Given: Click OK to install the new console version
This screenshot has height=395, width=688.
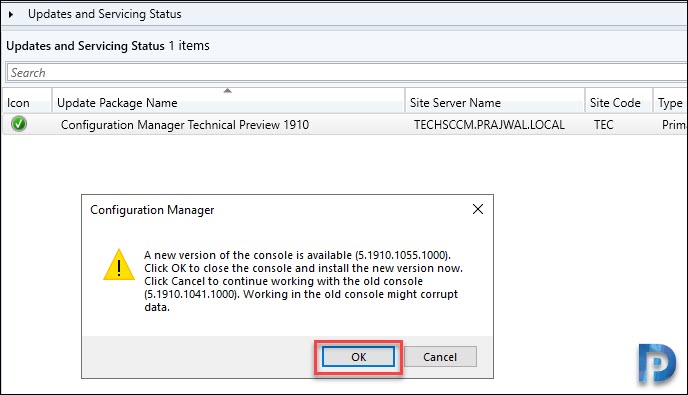Looking at the screenshot, I should (x=358, y=357).
